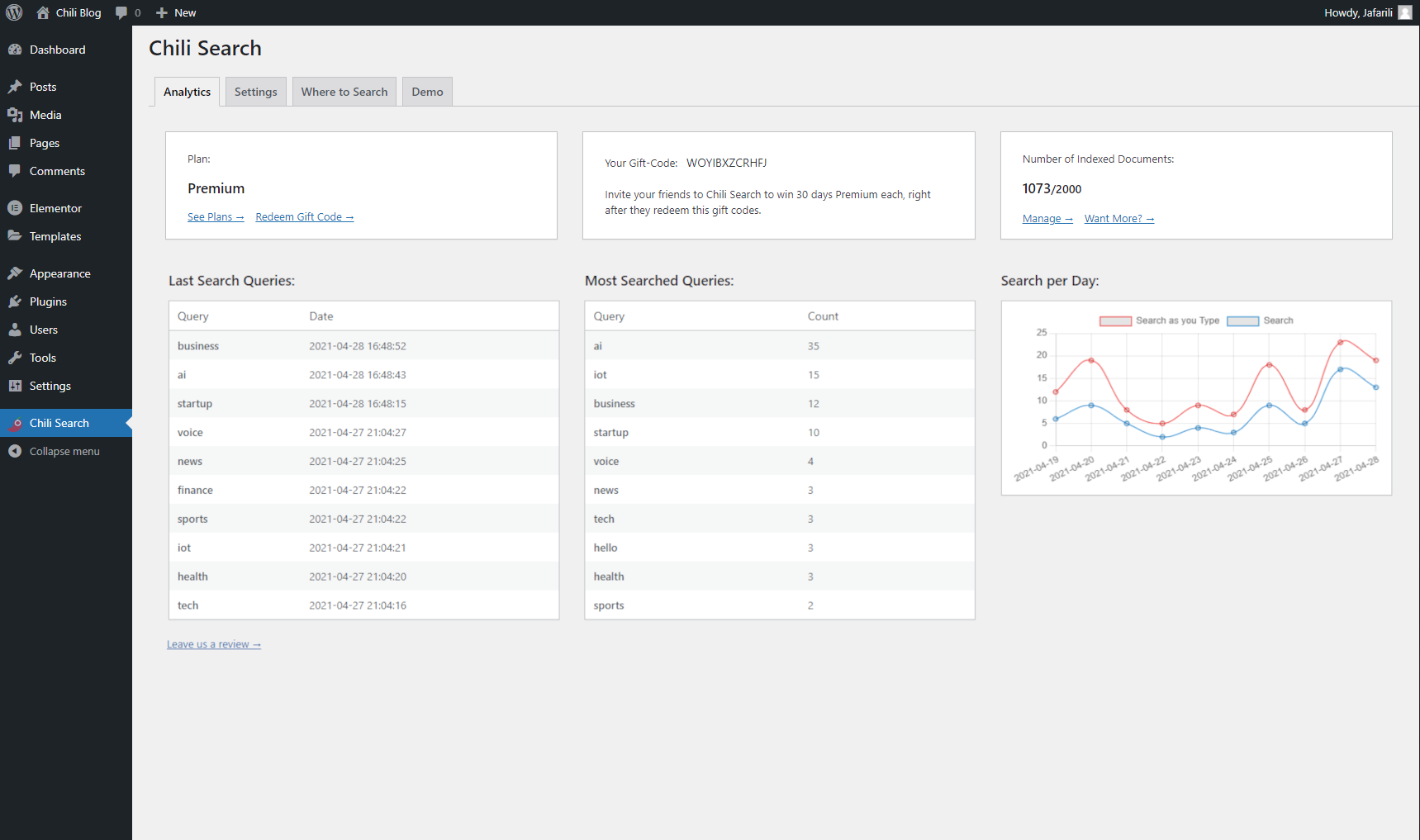This screenshot has height=840, width=1420.
Task: Click the comments bubble icon in admin bar
Action: coord(121,12)
